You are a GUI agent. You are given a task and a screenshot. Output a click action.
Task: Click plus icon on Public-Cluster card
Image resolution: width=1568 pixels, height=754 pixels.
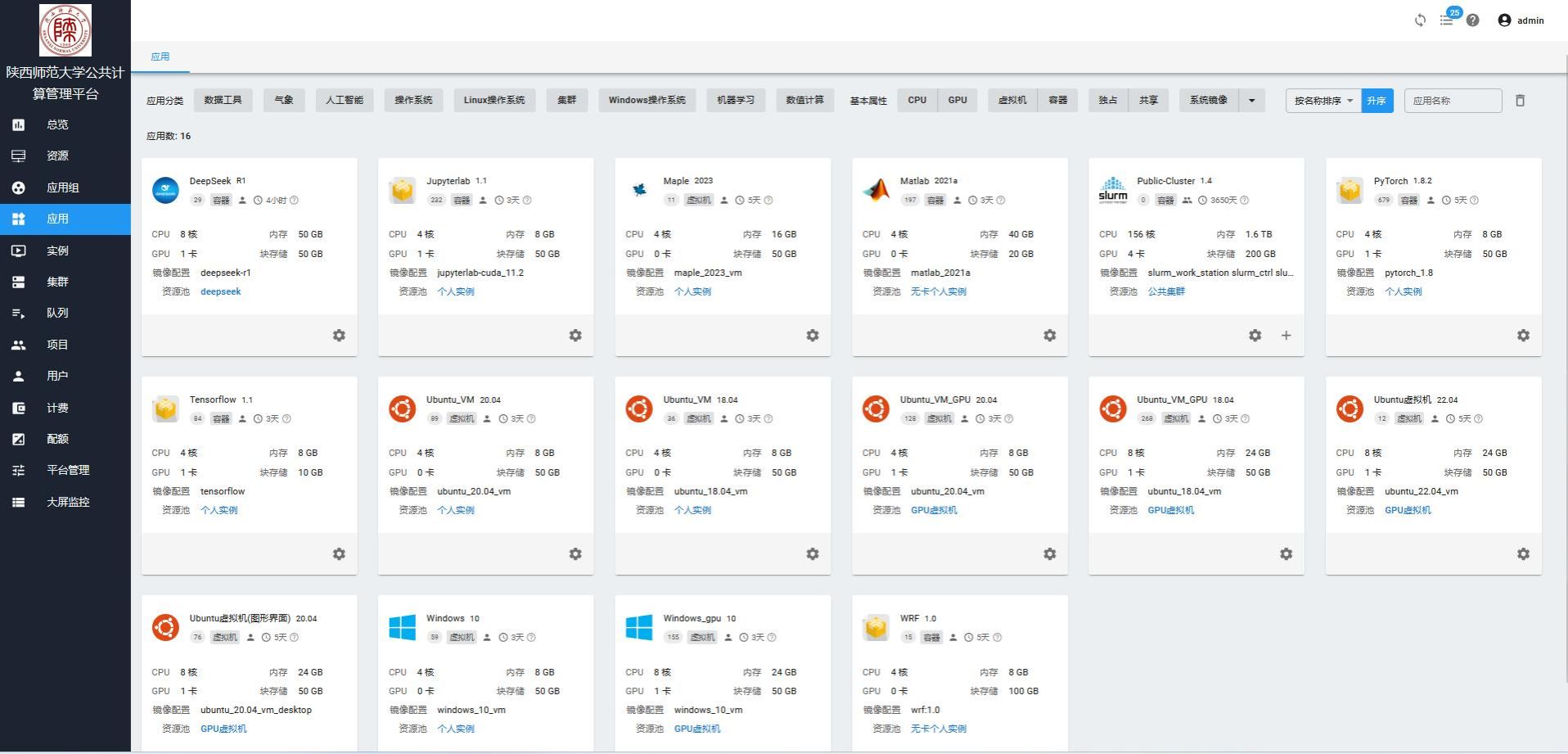pyautogui.click(x=1286, y=336)
